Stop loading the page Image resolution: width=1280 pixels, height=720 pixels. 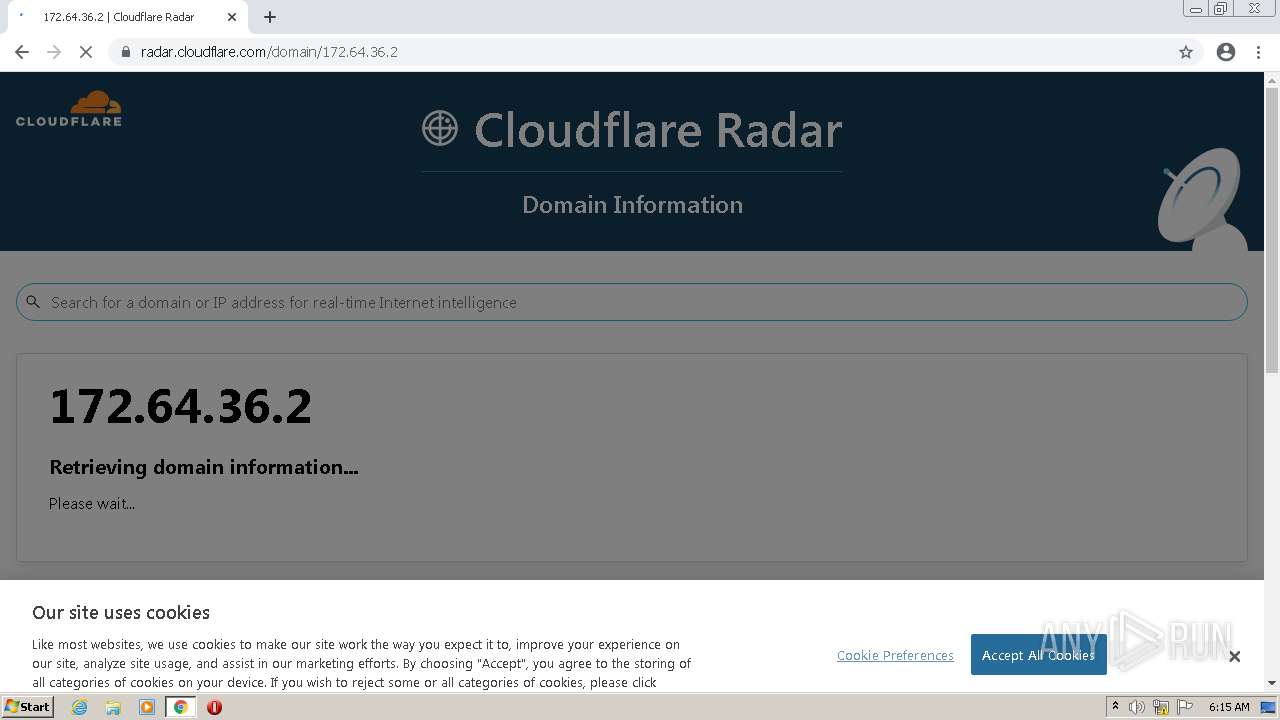(x=86, y=52)
